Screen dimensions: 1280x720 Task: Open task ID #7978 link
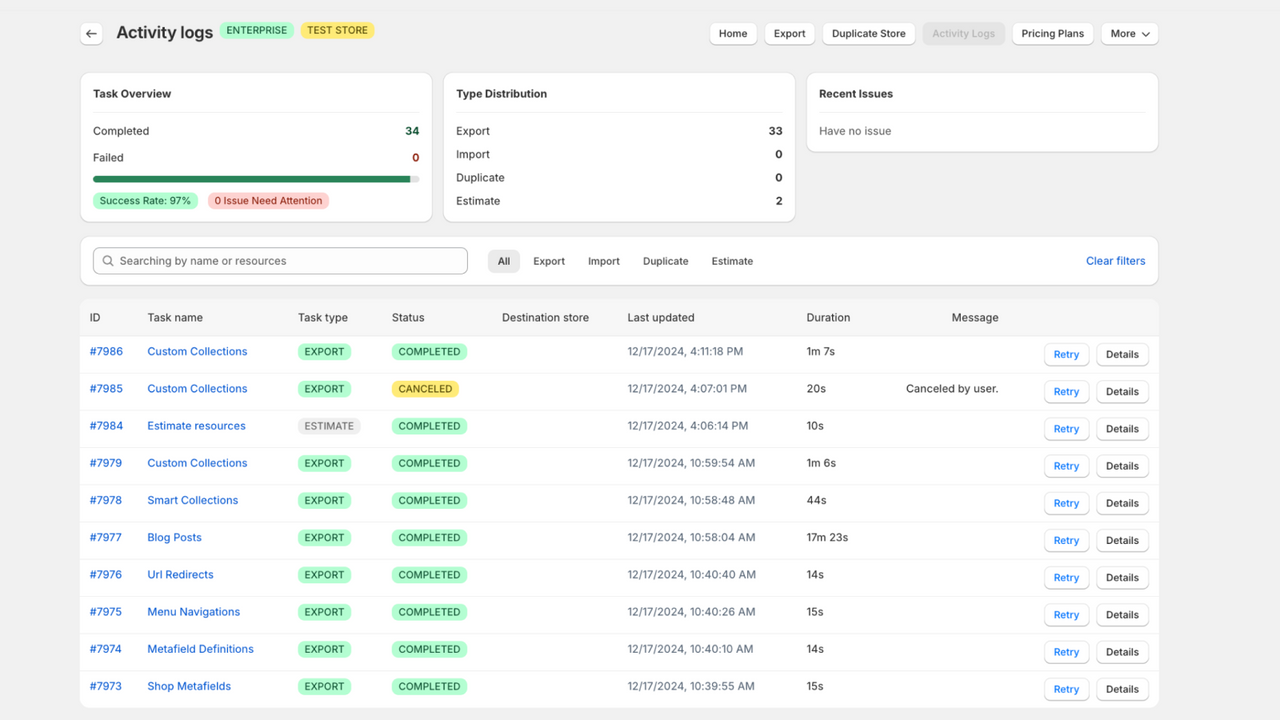point(106,500)
